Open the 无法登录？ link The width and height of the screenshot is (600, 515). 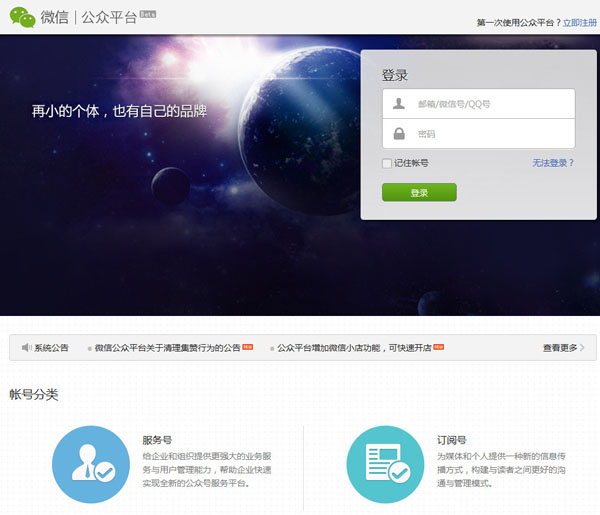(553, 163)
